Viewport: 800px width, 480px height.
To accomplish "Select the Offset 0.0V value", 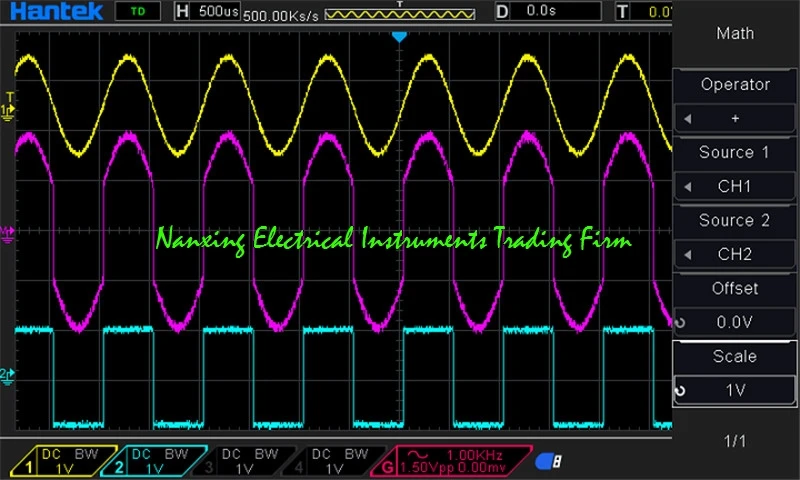I will pos(735,322).
